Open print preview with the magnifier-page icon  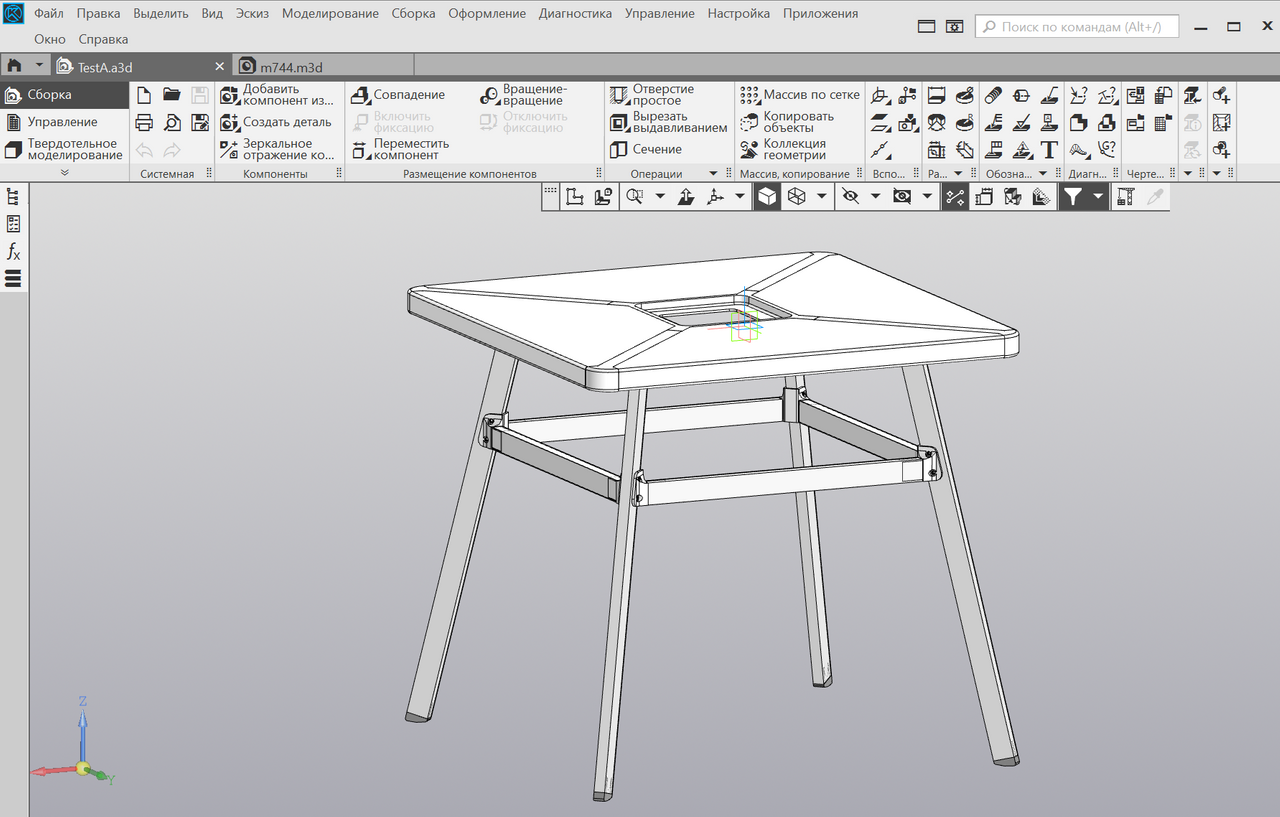coord(172,123)
